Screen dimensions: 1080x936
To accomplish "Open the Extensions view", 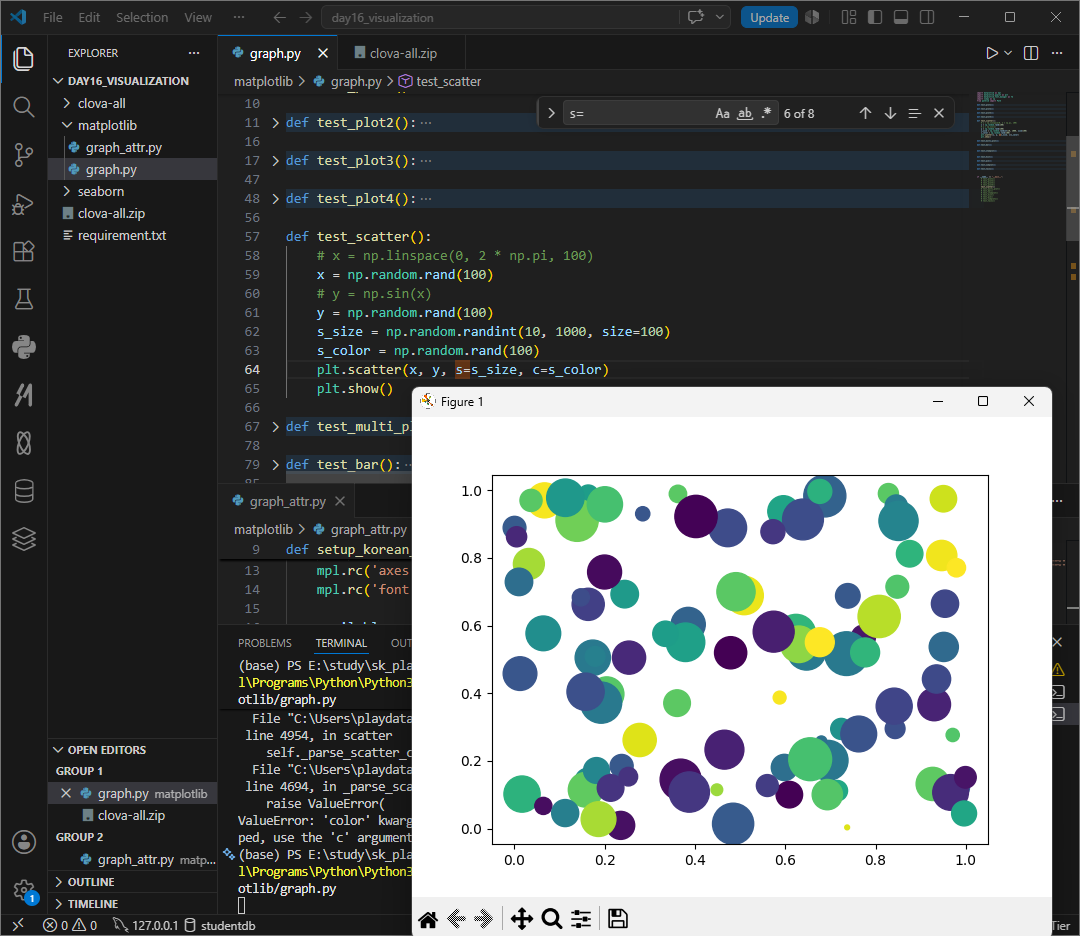I will pyautogui.click(x=23, y=251).
